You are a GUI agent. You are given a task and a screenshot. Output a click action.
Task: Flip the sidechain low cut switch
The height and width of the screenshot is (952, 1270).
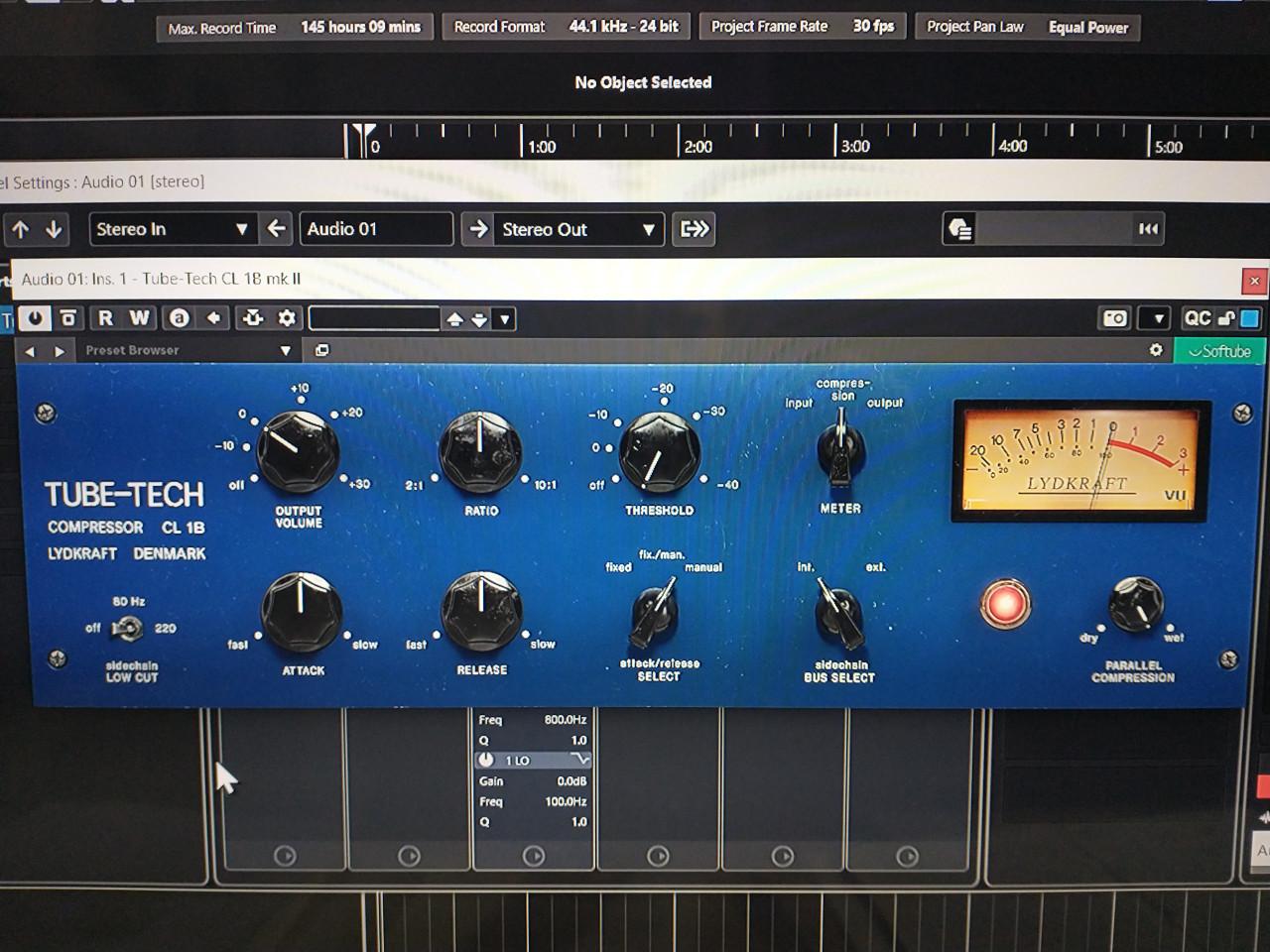pyautogui.click(x=128, y=628)
